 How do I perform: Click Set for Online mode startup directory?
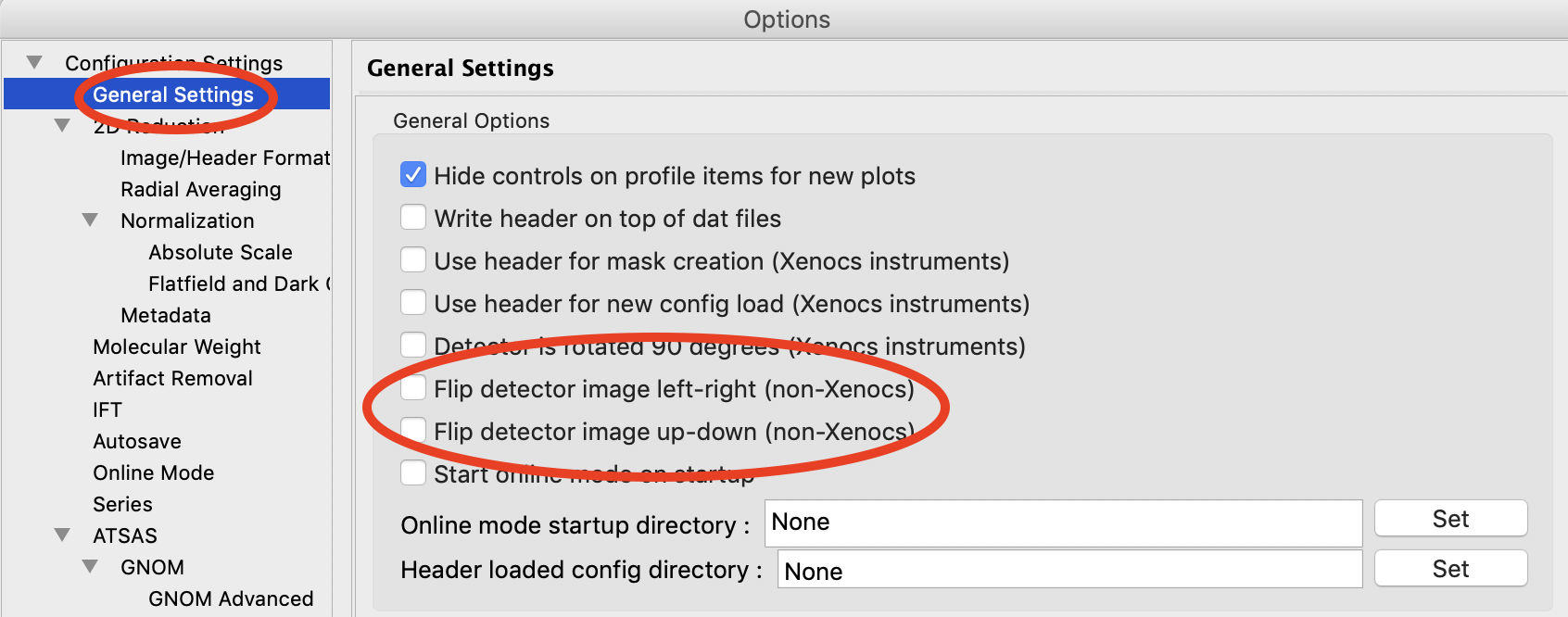coord(1450,519)
